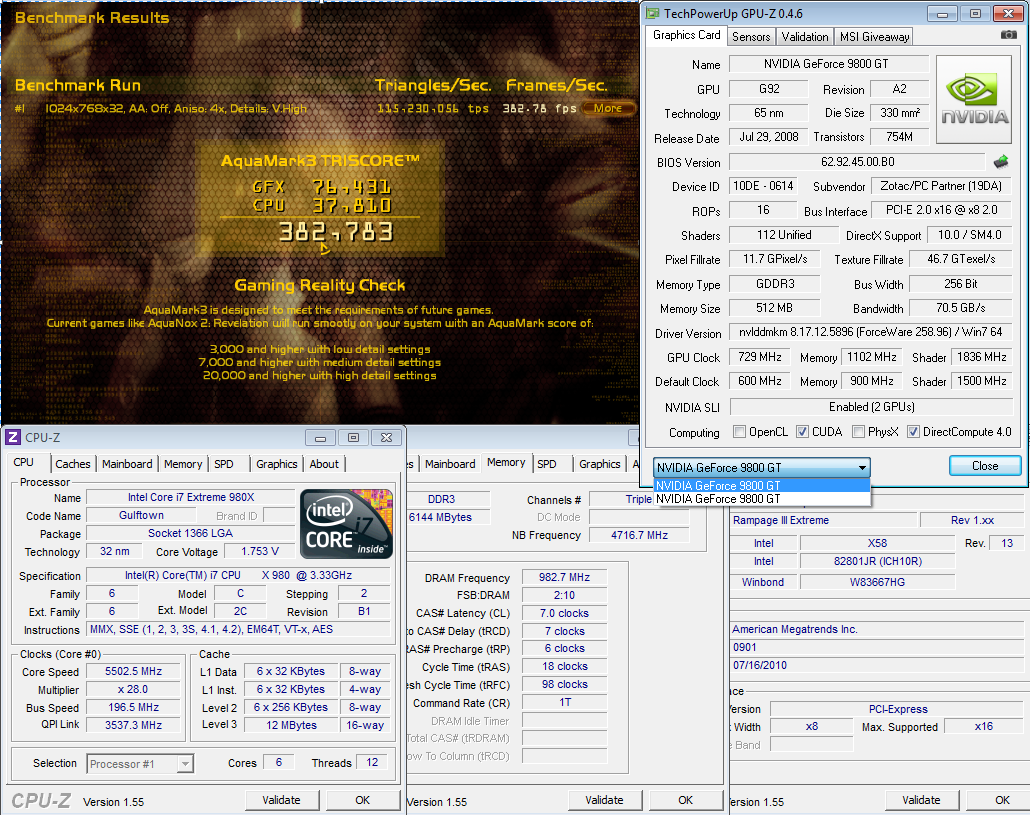Click the Bus Interface value PCI-E 2.0 x16
The width and height of the screenshot is (1030, 815).
point(941,209)
